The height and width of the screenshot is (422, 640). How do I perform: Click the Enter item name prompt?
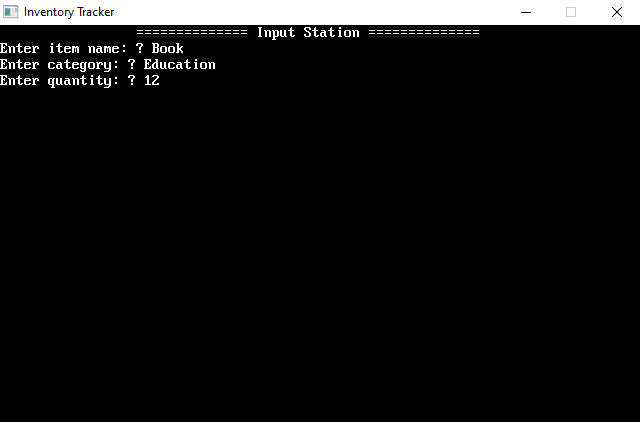click(63, 49)
